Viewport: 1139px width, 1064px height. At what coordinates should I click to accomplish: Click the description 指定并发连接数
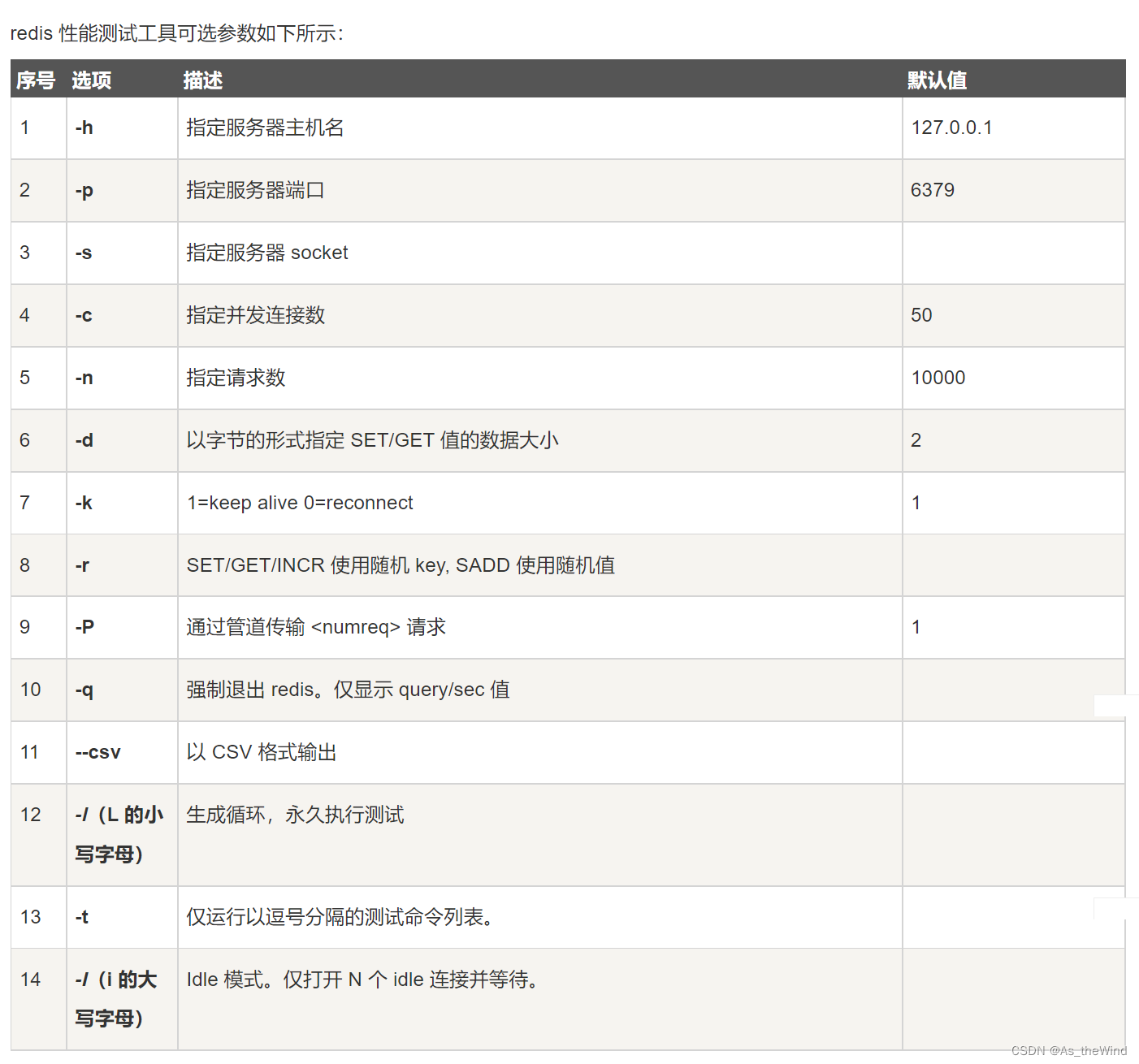coord(255,315)
